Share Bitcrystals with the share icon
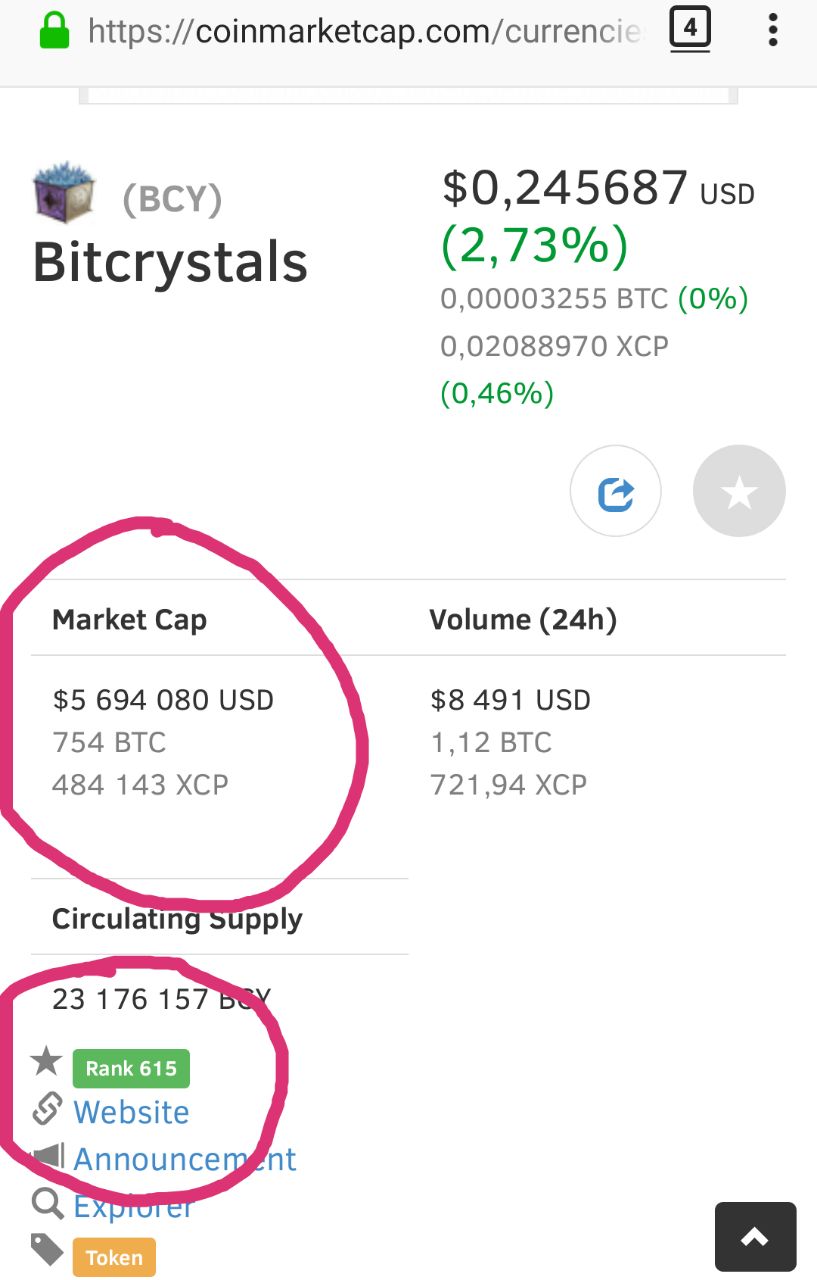The height and width of the screenshot is (1280, 817). point(616,492)
